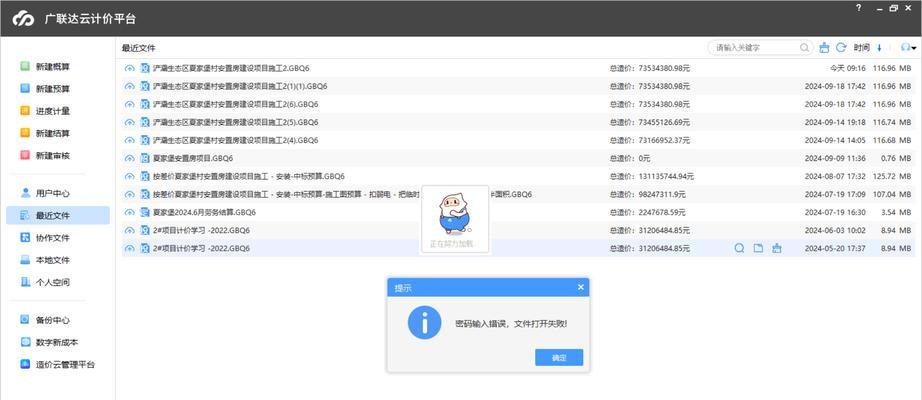Select file 浐灞生态区夏家堡村安置房建设项目施工2(5).GBQ6
This screenshot has height=400, width=922.
tap(235, 122)
